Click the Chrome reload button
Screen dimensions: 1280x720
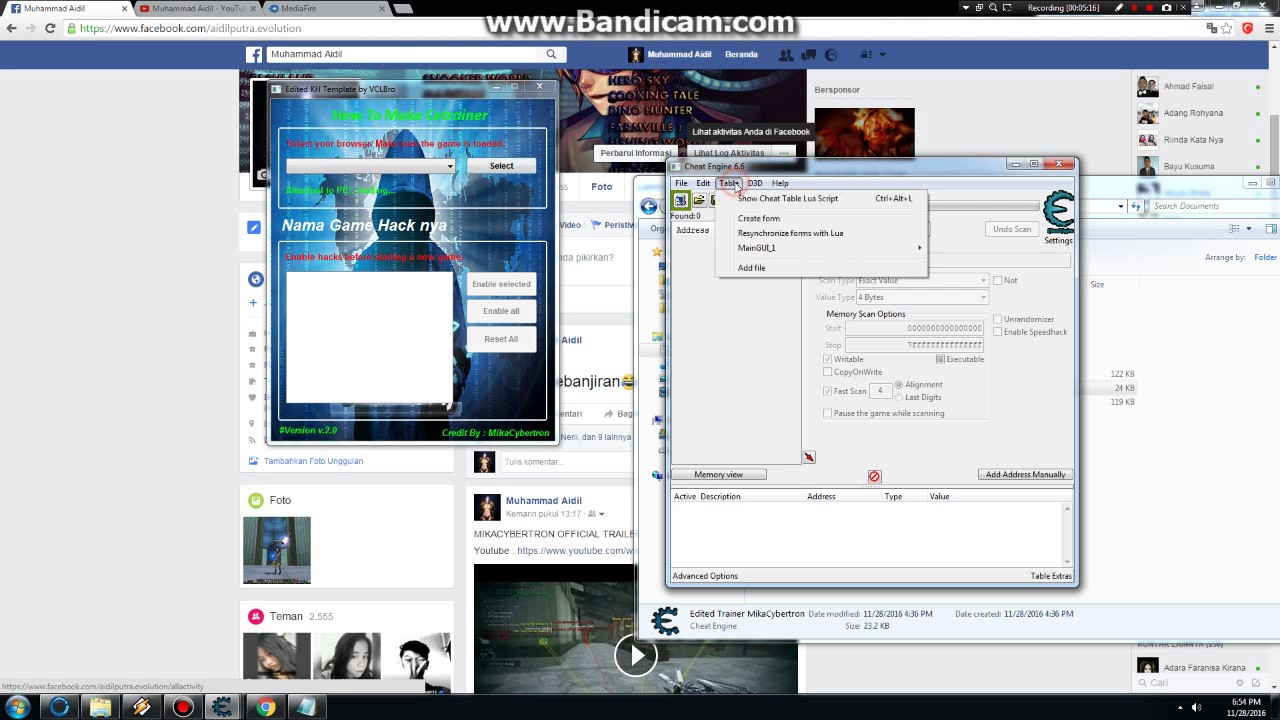[x=50, y=28]
